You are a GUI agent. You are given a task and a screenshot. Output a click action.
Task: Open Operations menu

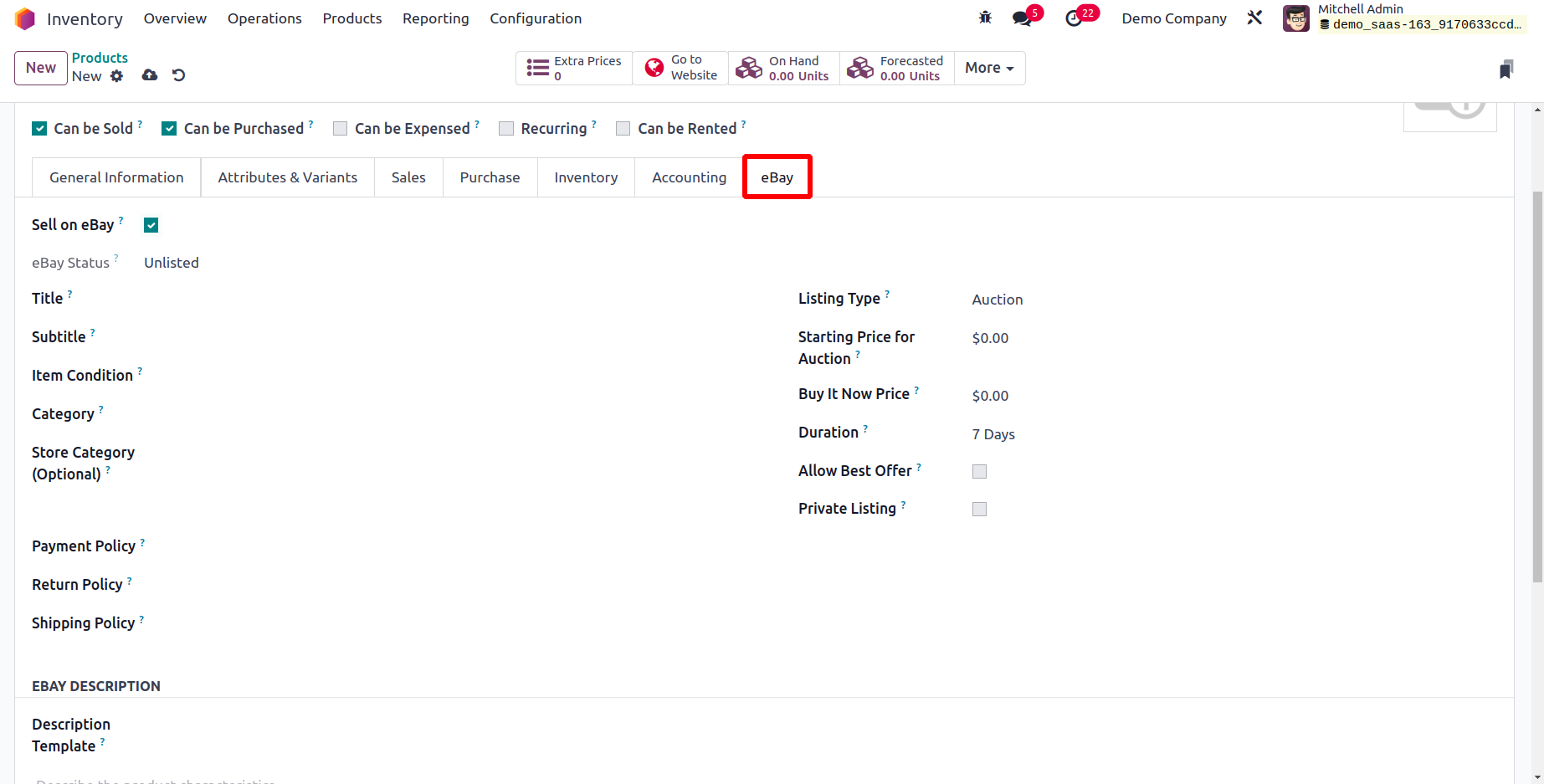[x=264, y=18]
